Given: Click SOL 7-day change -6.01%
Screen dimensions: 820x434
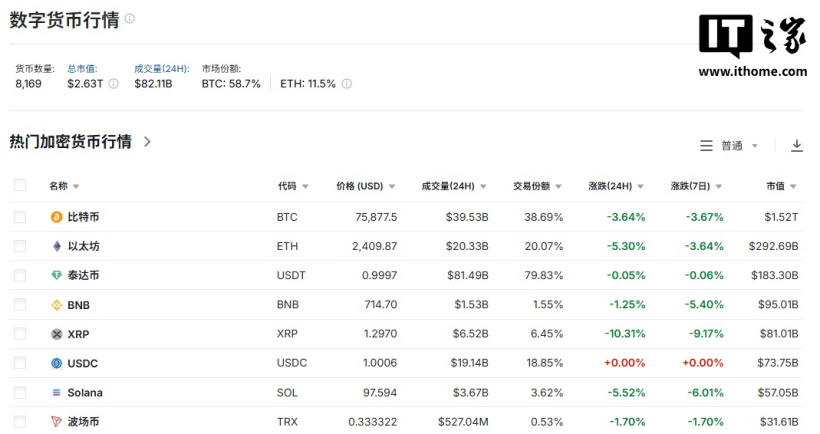Looking at the screenshot, I should coord(704,393).
